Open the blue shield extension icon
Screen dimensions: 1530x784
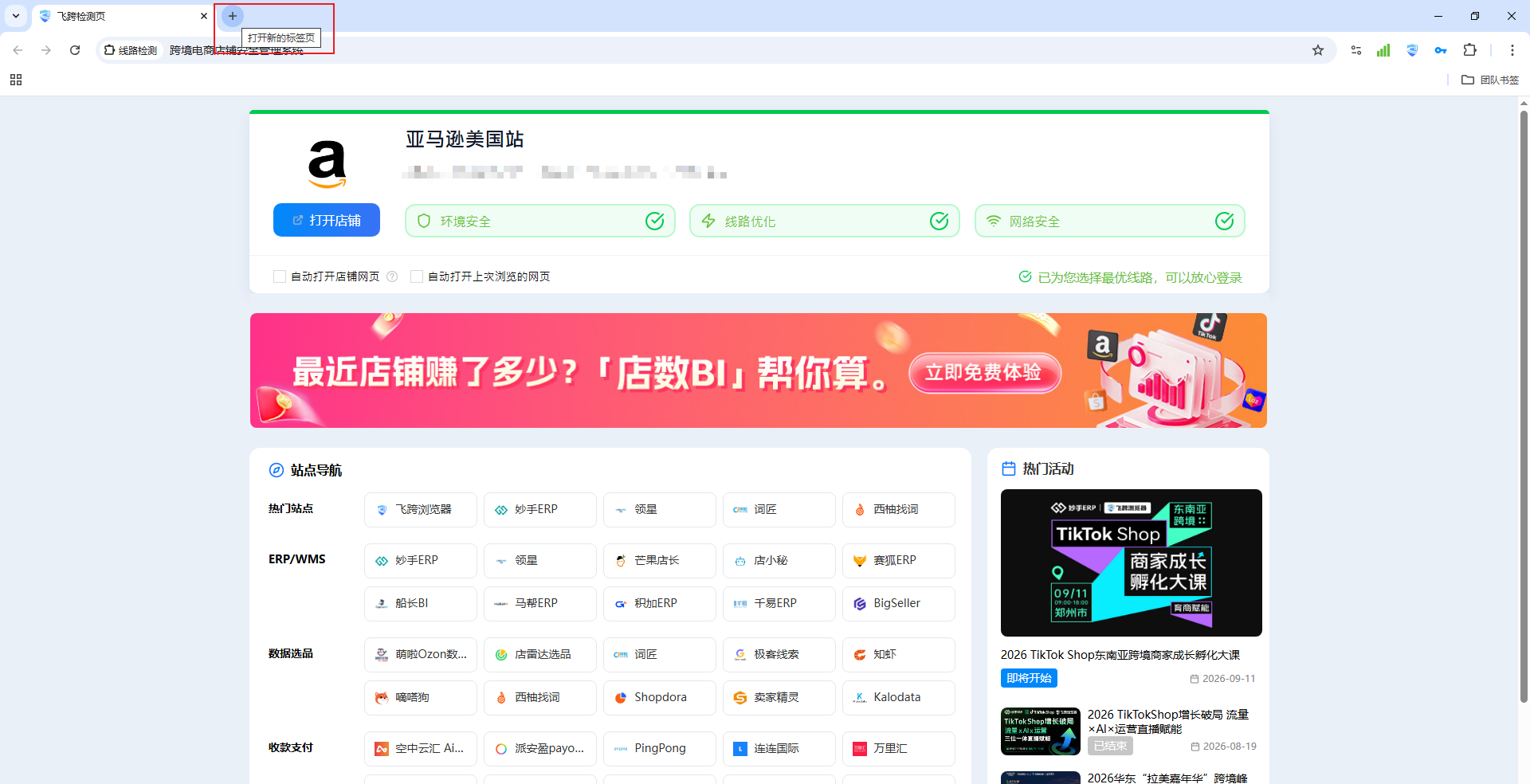(x=1412, y=50)
